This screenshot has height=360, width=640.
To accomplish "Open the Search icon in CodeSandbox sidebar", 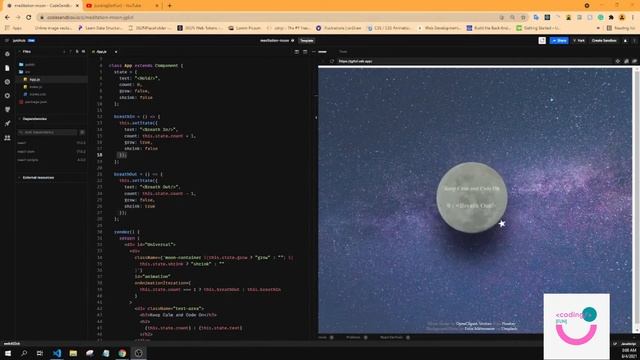I will click(x=7, y=82).
